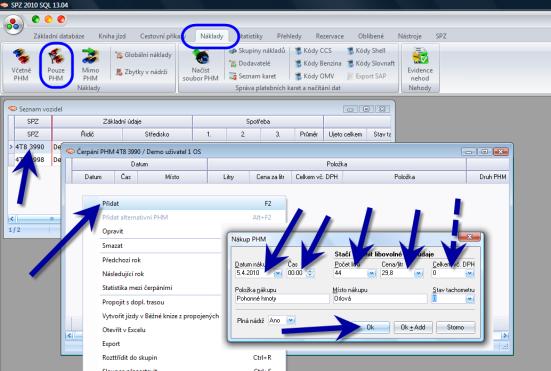Select Předchozí rok menu entry

tap(121, 260)
